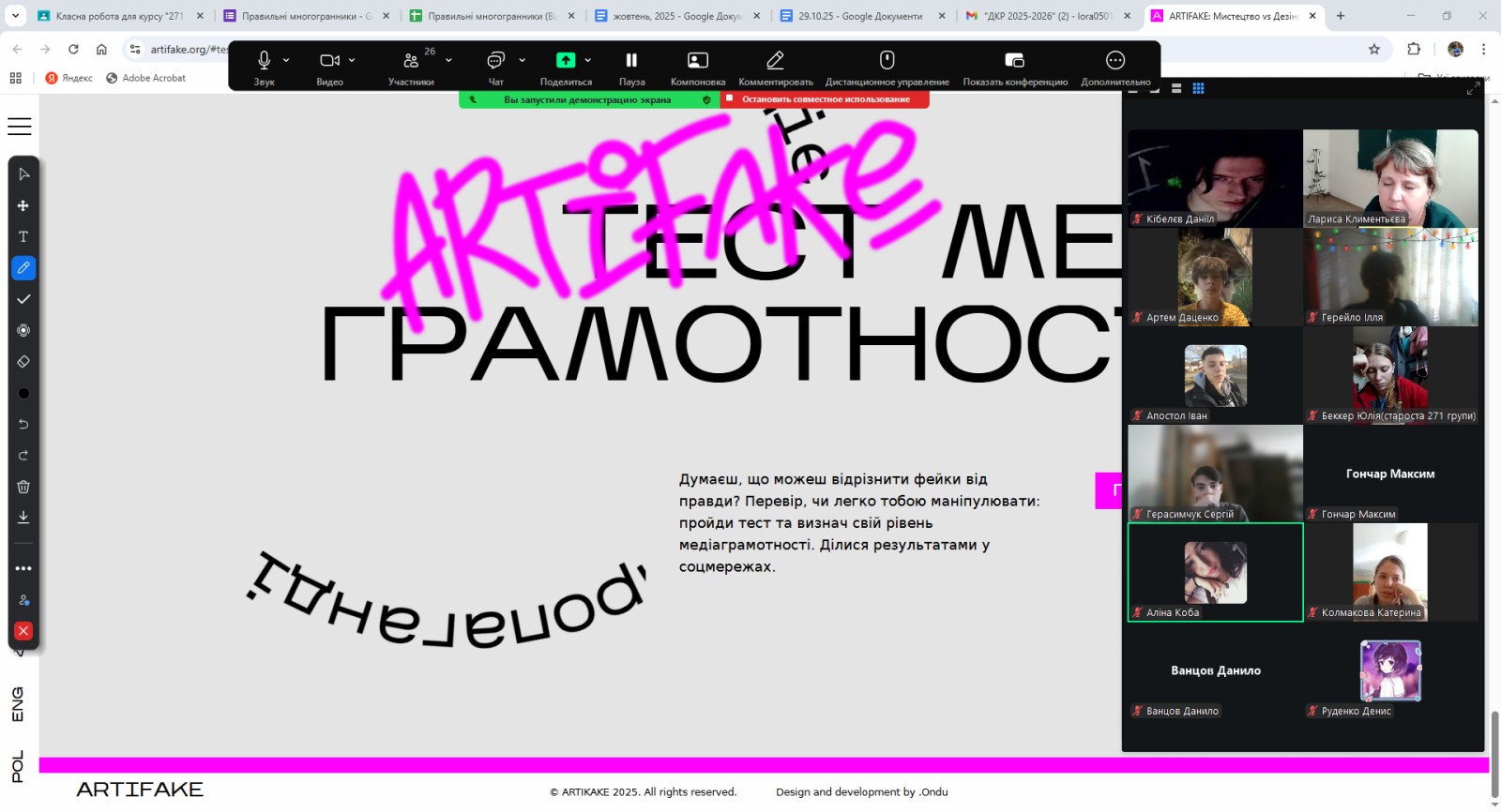Close annotation toolbar with red X
Image resolution: width=1501 pixels, height=812 pixels.
23,631
